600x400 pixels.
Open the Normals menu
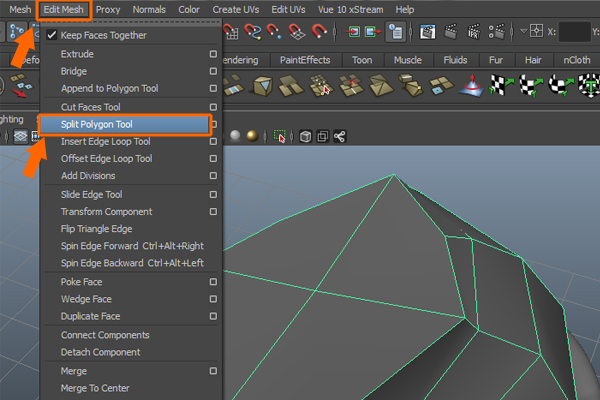(149, 9)
